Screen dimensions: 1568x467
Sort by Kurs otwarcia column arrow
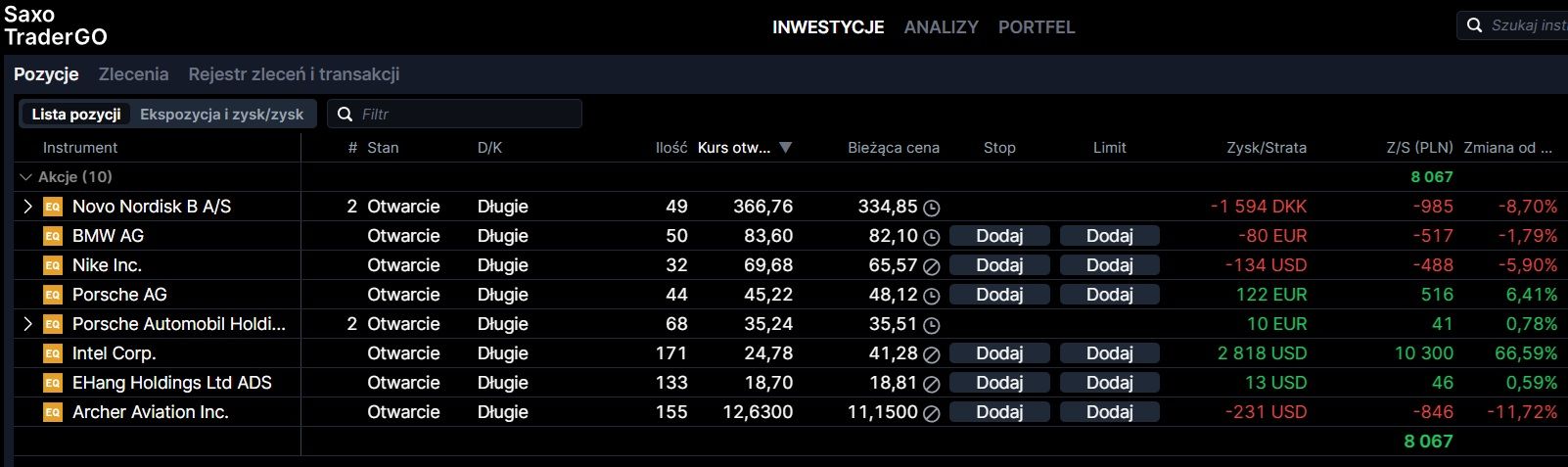tap(785, 148)
